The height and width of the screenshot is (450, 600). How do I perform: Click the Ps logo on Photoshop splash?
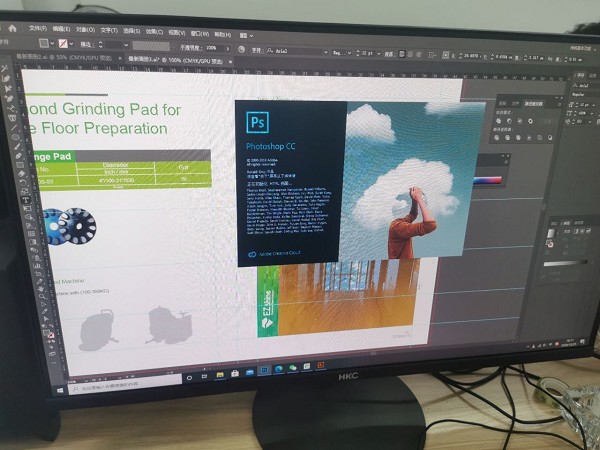click(258, 122)
